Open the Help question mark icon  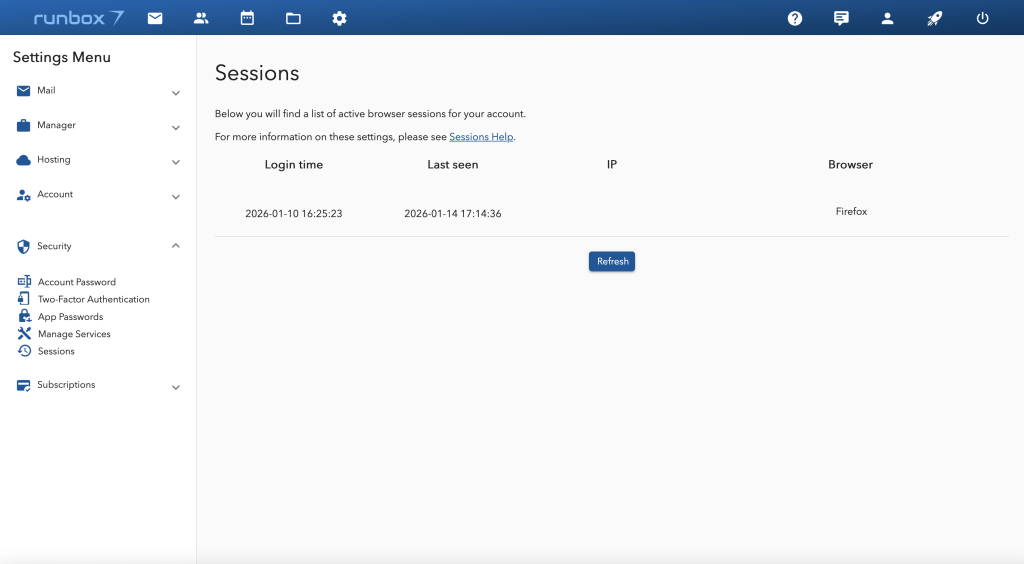click(x=795, y=18)
